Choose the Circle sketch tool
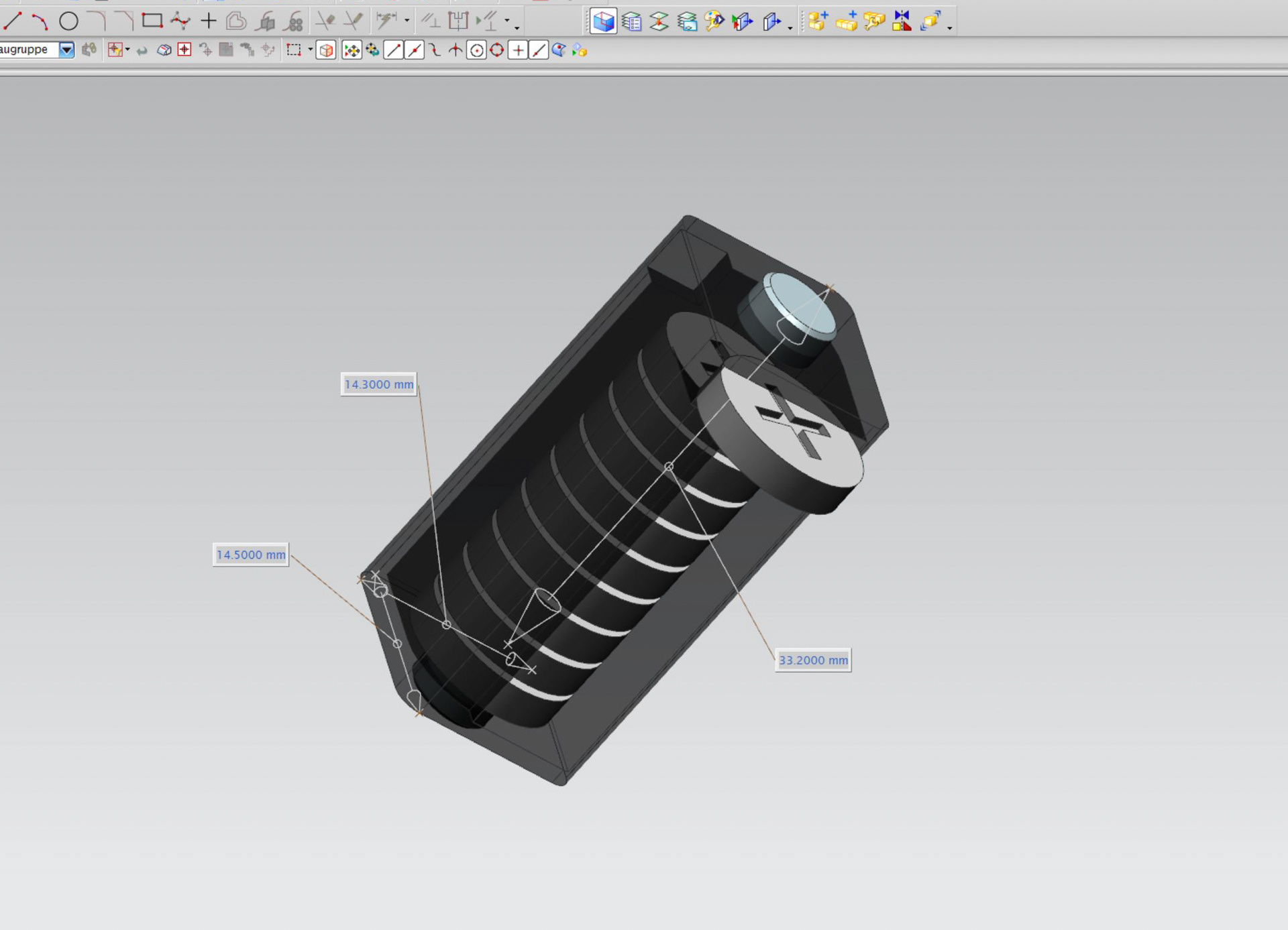 click(68, 21)
